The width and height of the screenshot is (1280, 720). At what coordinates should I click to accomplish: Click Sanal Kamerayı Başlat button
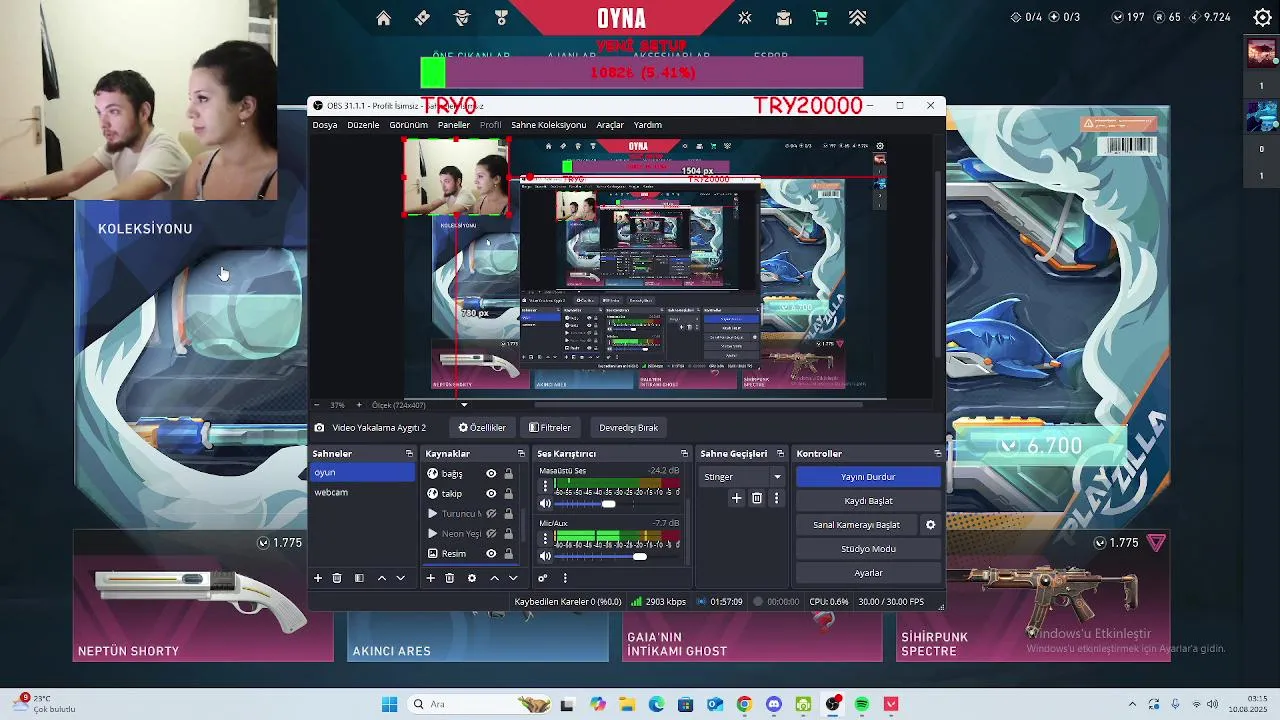(857, 525)
